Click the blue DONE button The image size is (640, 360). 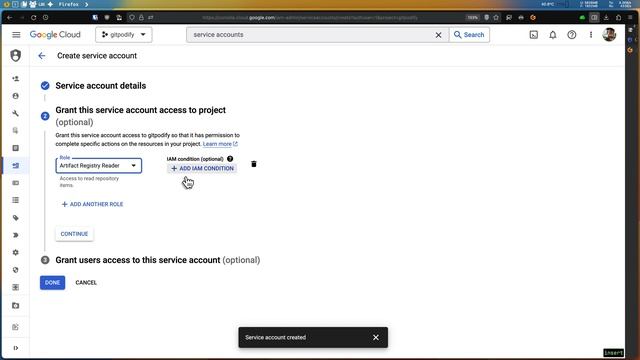coord(52,282)
